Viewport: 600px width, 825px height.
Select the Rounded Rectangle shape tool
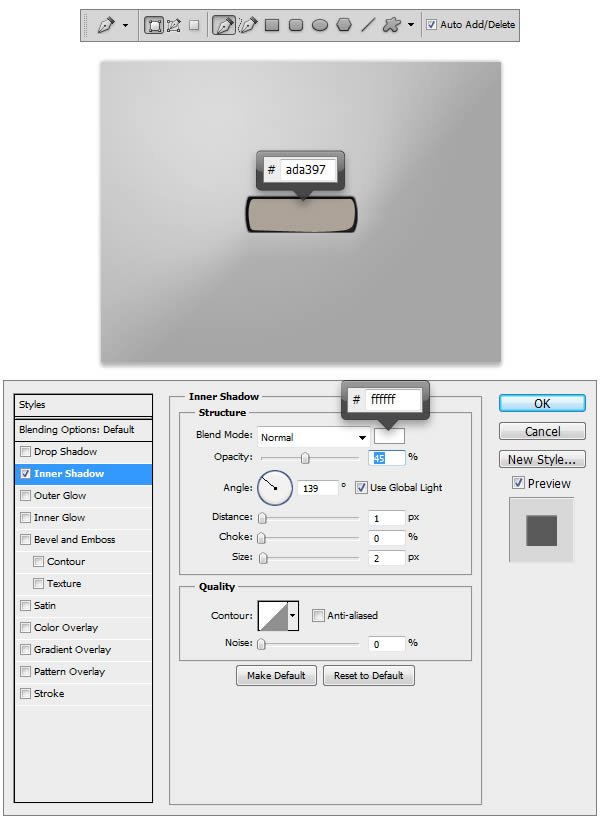click(x=296, y=25)
